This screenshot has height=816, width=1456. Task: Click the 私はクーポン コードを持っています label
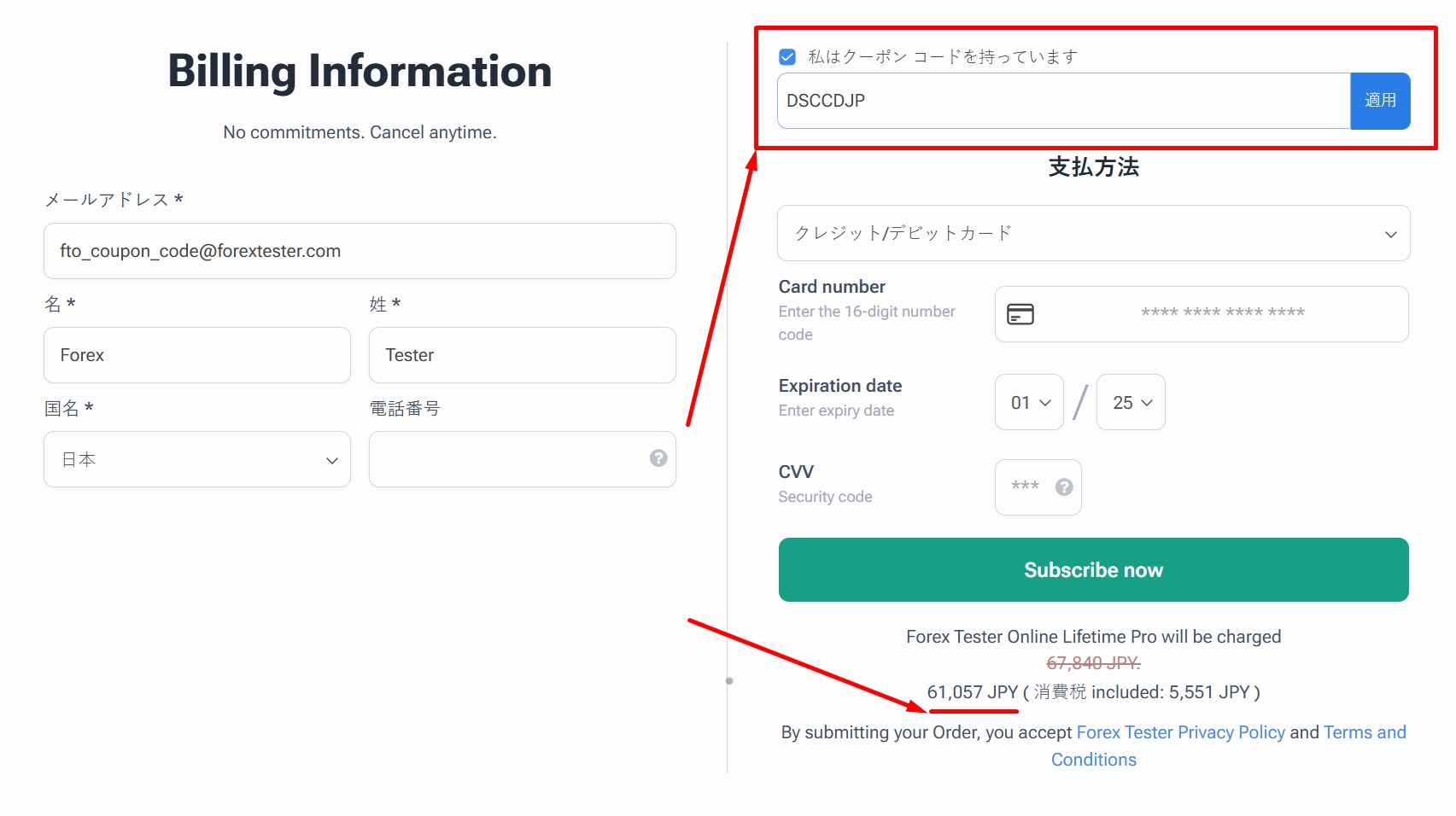[943, 57]
